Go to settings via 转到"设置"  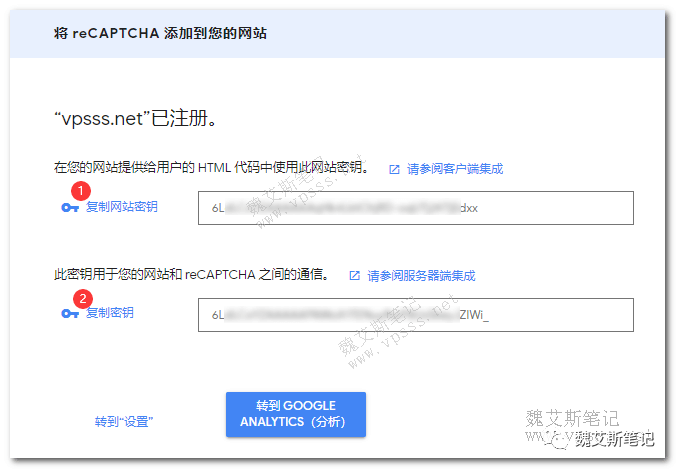coord(124,421)
